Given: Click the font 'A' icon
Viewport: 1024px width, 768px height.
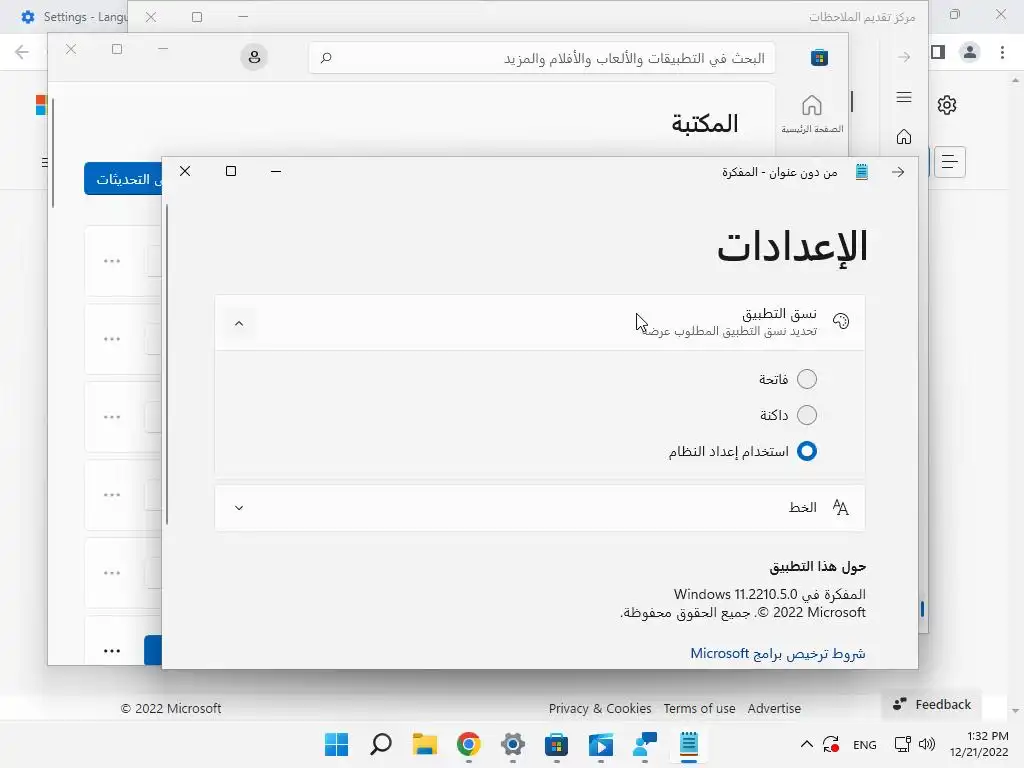Looking at the screenshot, I should (840, 507).
